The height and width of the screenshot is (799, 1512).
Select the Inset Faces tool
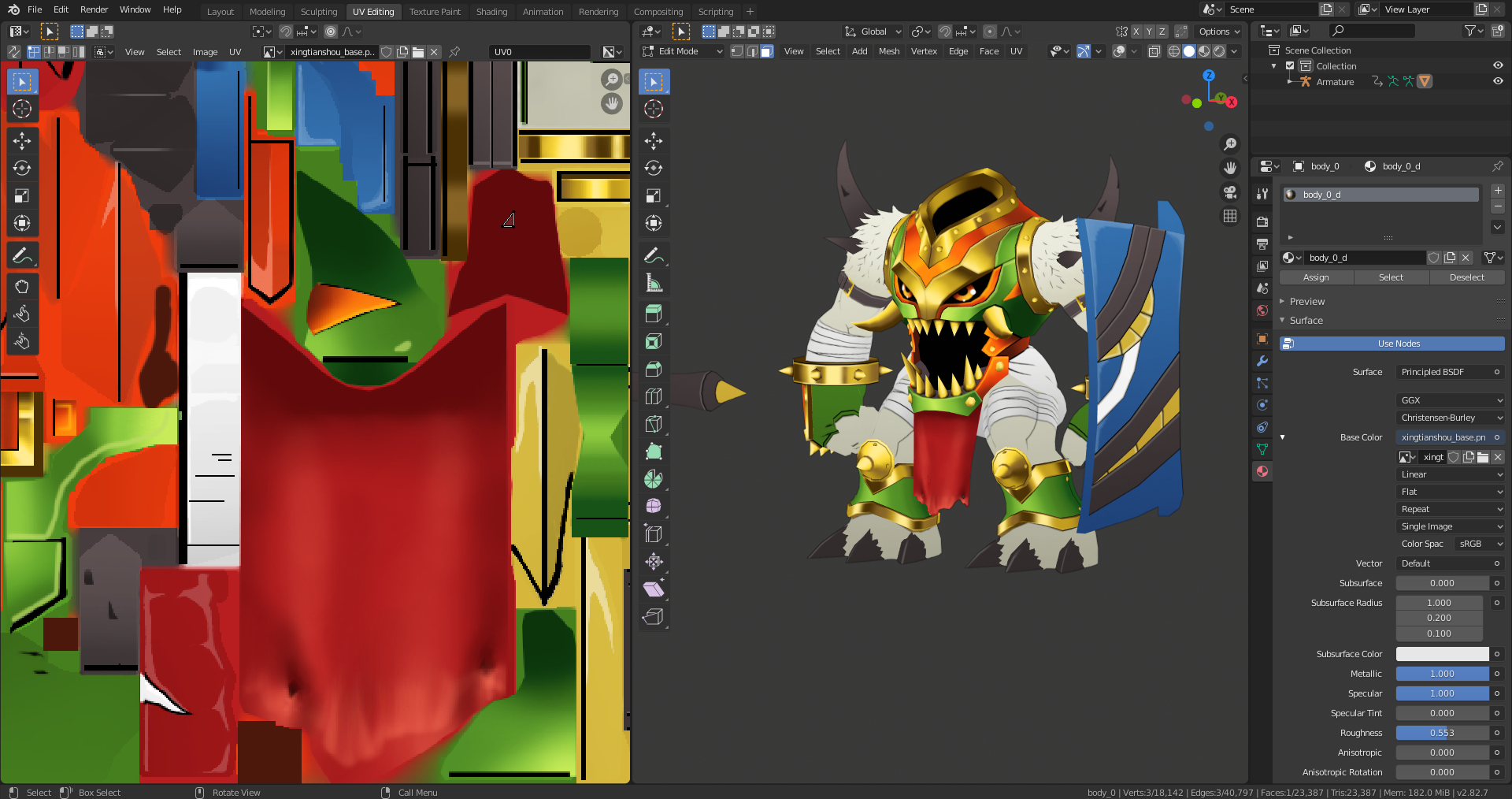click(654, 341)
